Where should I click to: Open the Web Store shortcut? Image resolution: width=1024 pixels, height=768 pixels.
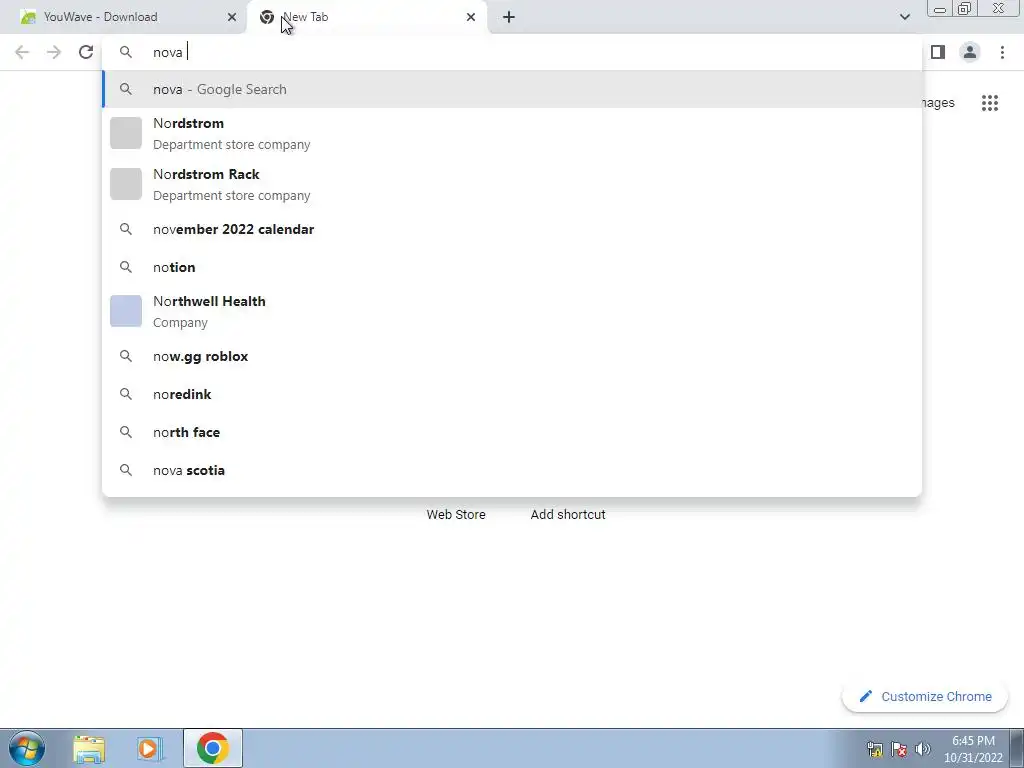456,515
